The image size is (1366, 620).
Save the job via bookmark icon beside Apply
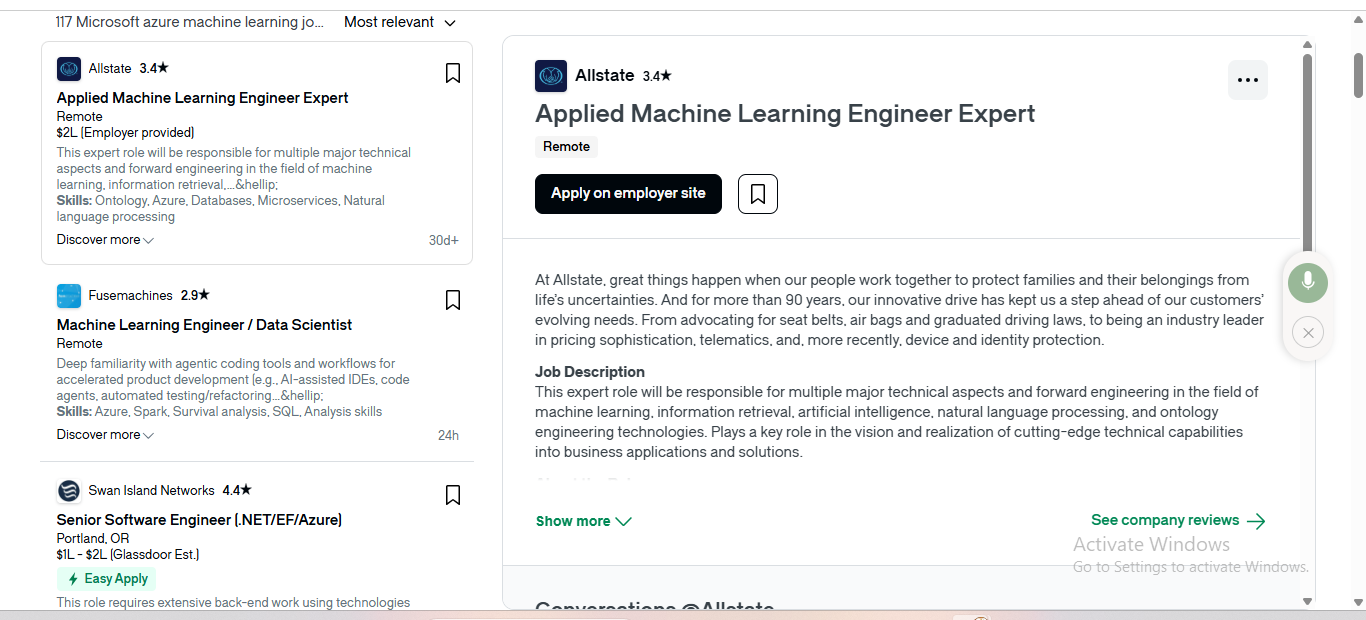tap(757, 193)
